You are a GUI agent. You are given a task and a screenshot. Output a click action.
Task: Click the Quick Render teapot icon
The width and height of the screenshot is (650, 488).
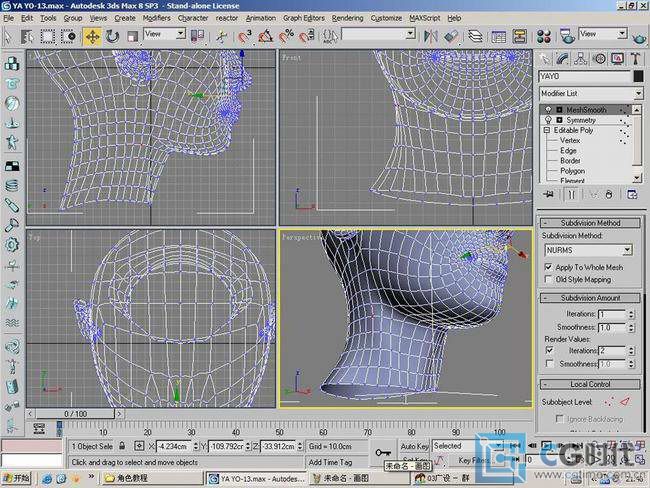click(640, 38)
